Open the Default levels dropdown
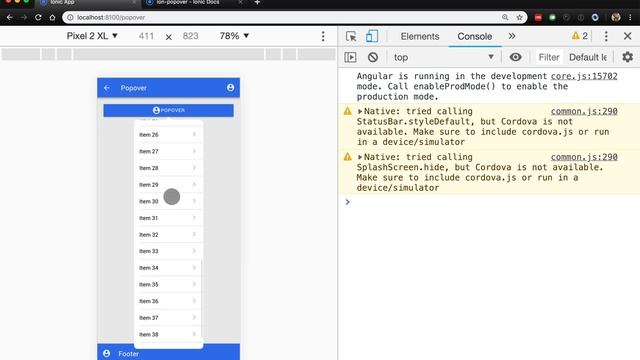The height and width of the screenshot is (360, 640). [588, 57]
